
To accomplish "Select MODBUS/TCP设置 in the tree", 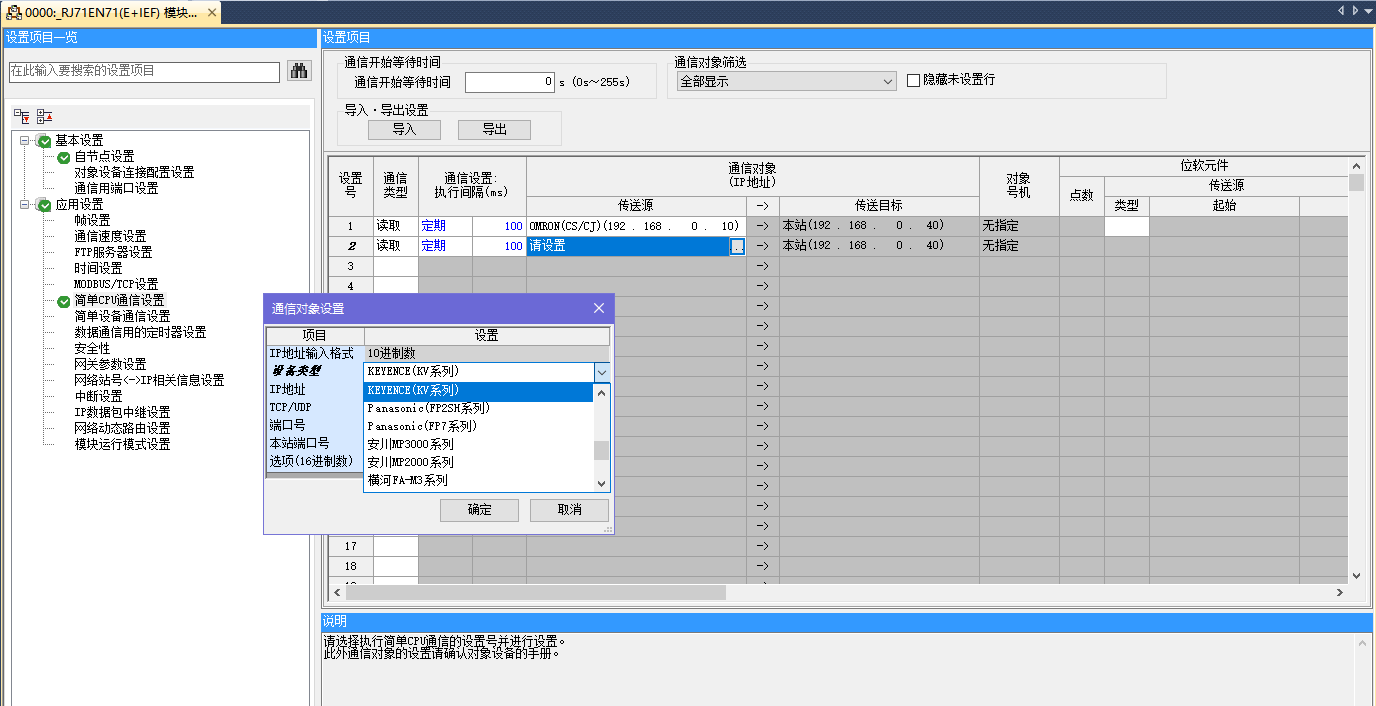I will pyautogui.click(x=116, y=284).
